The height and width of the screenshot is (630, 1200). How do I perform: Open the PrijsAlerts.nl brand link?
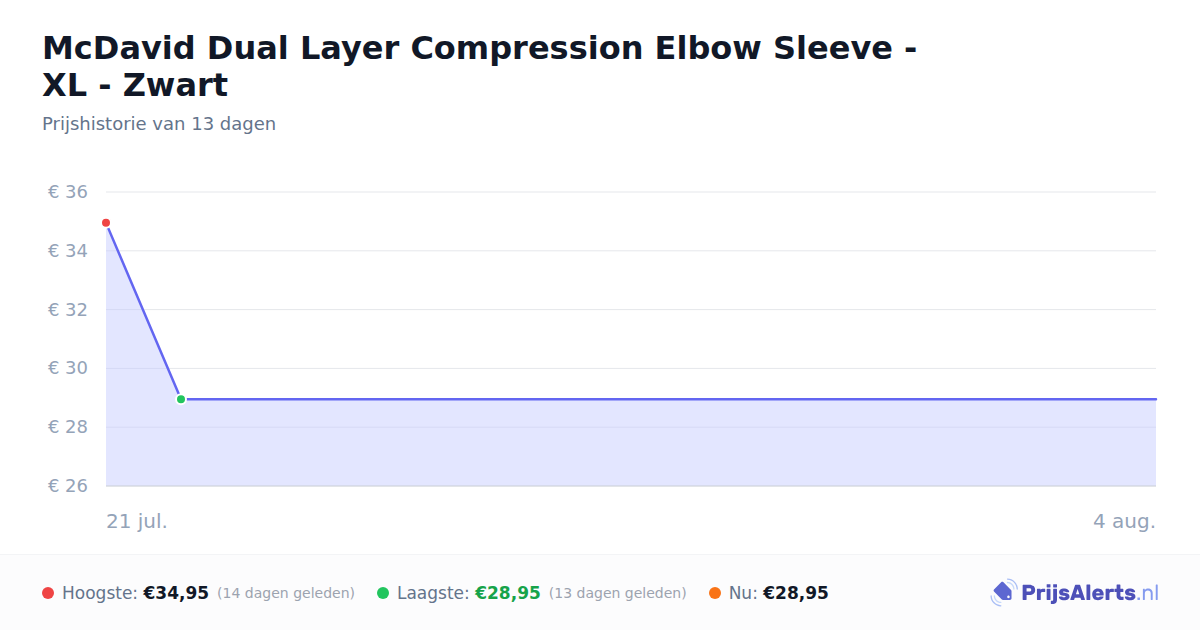[1075, 593]
